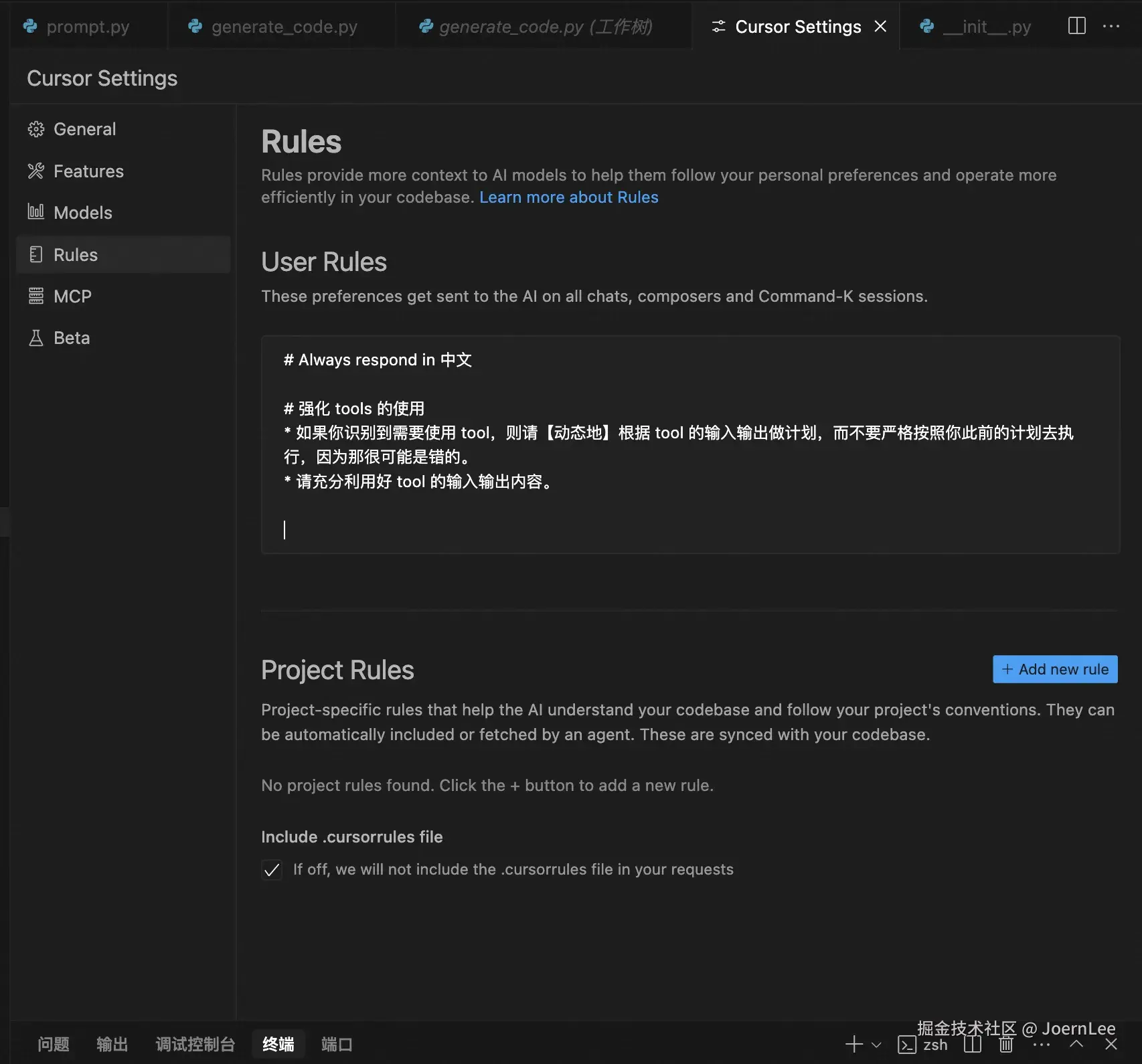
Task: Toggle the Include .cursorrules file checkbox
Action: [x=272, y=870]
